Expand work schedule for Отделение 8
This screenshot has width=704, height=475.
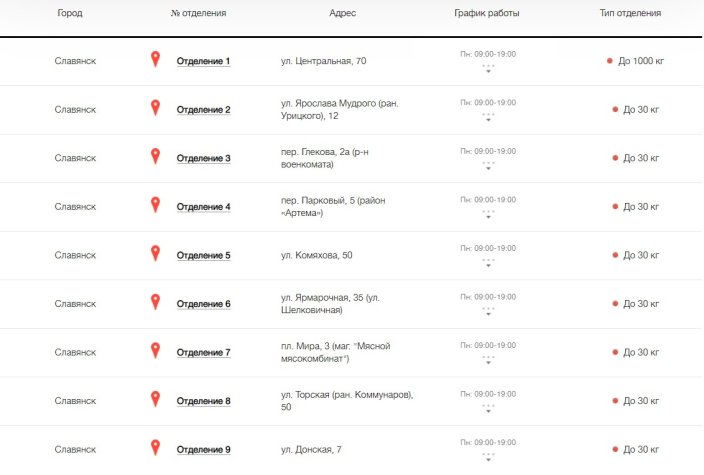(x=488, y=409)
